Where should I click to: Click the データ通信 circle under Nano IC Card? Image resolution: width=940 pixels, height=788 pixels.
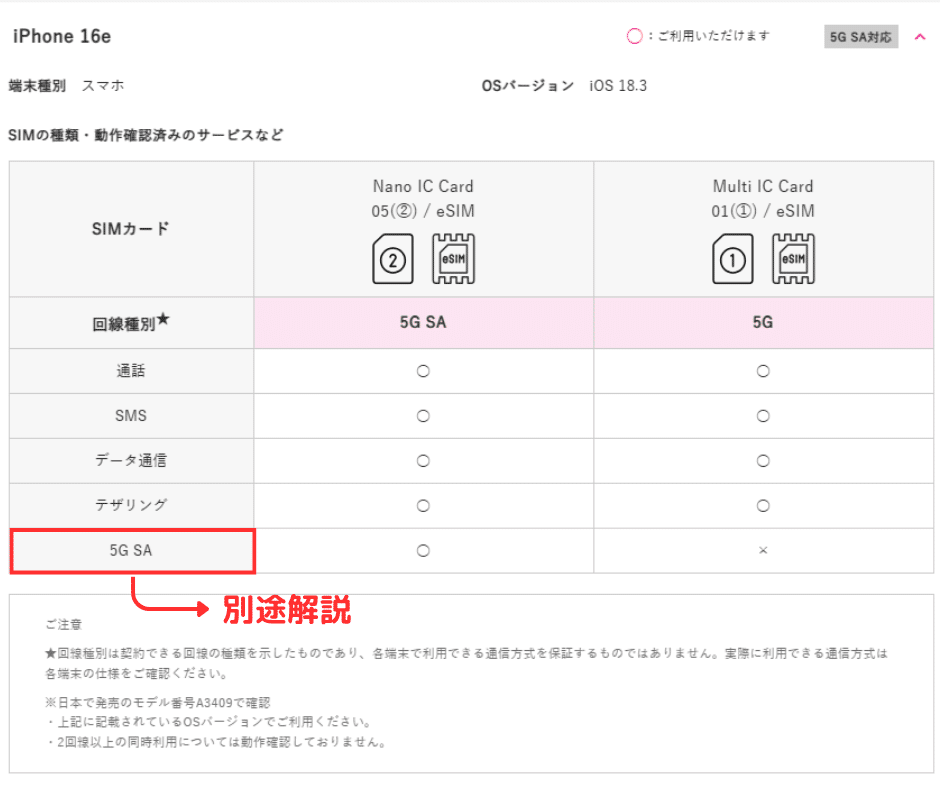[423, 461]
